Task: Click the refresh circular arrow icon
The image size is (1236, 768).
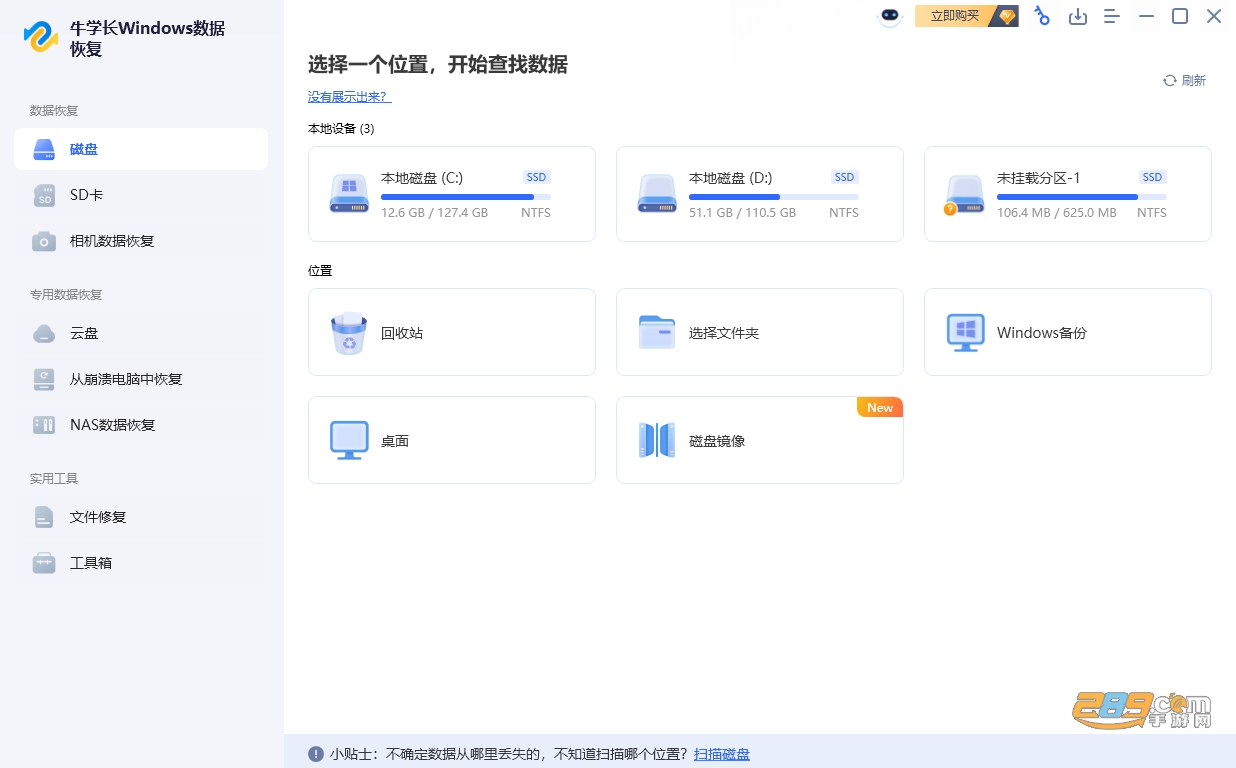Action: [1169, 81]
